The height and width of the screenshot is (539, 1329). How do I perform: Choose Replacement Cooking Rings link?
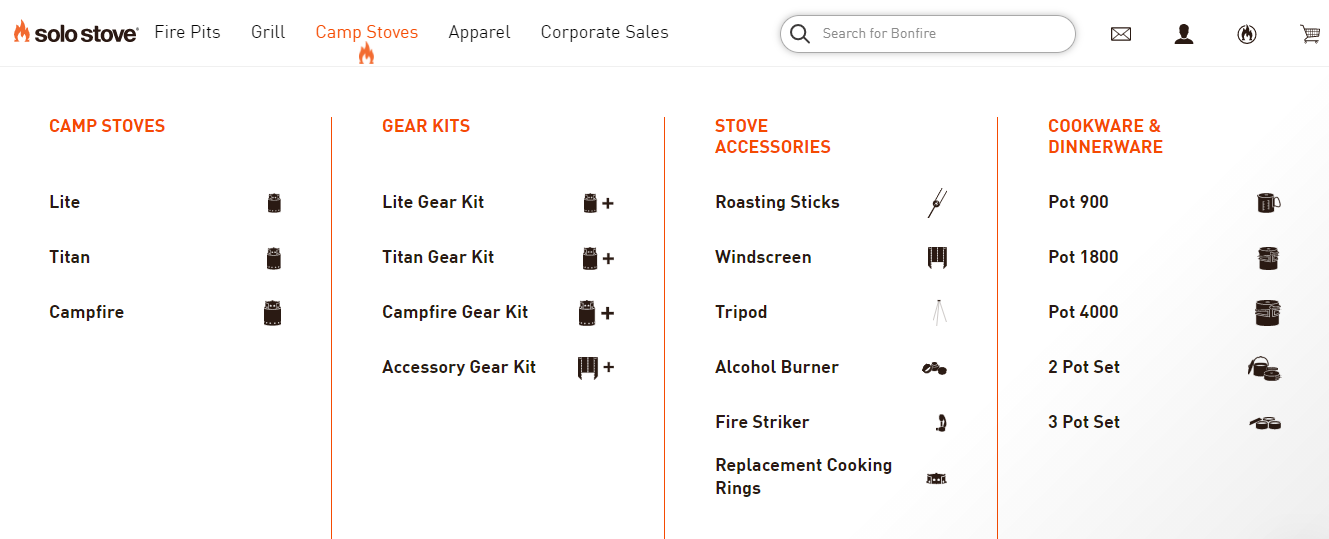(803, 476)
